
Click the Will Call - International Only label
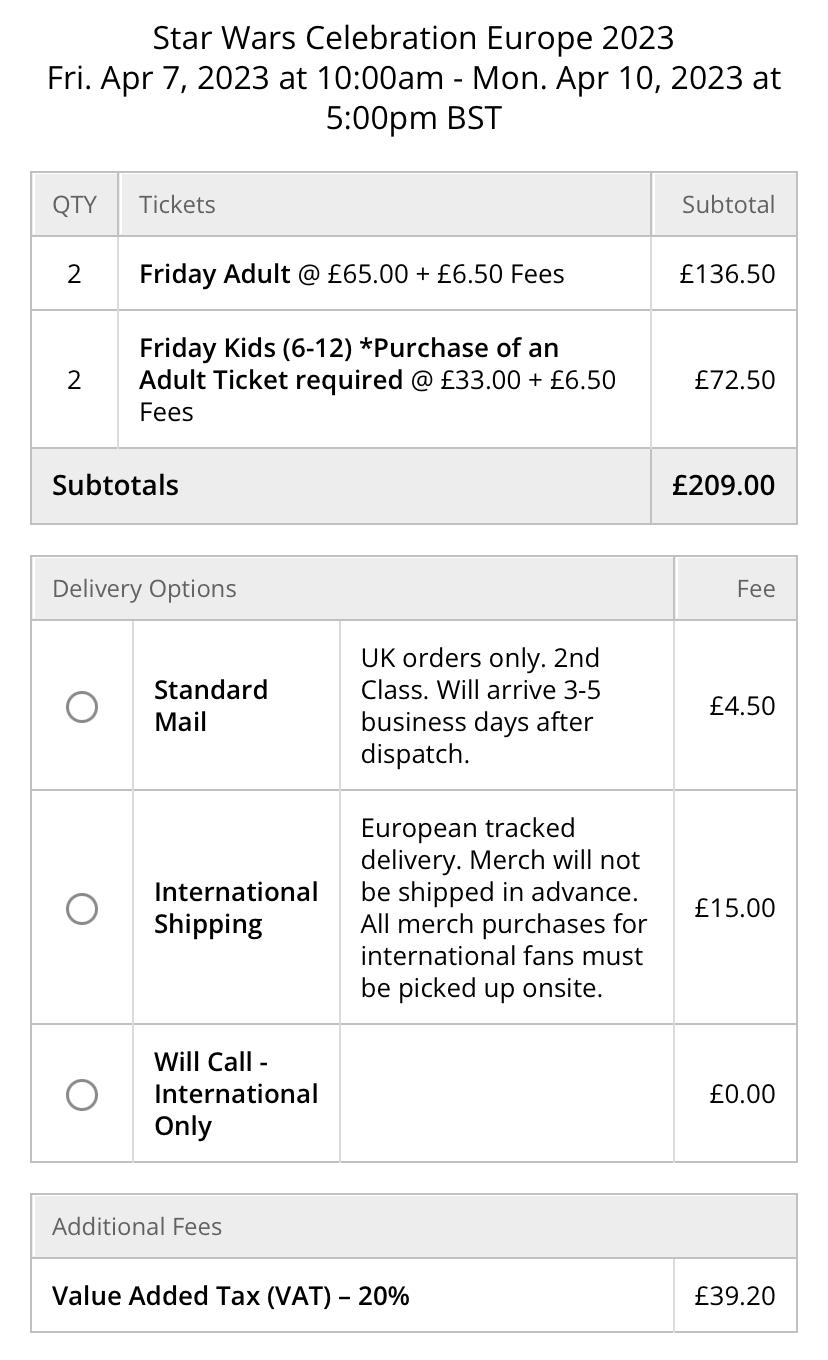pyautogui.click(x=236, y=1094)
